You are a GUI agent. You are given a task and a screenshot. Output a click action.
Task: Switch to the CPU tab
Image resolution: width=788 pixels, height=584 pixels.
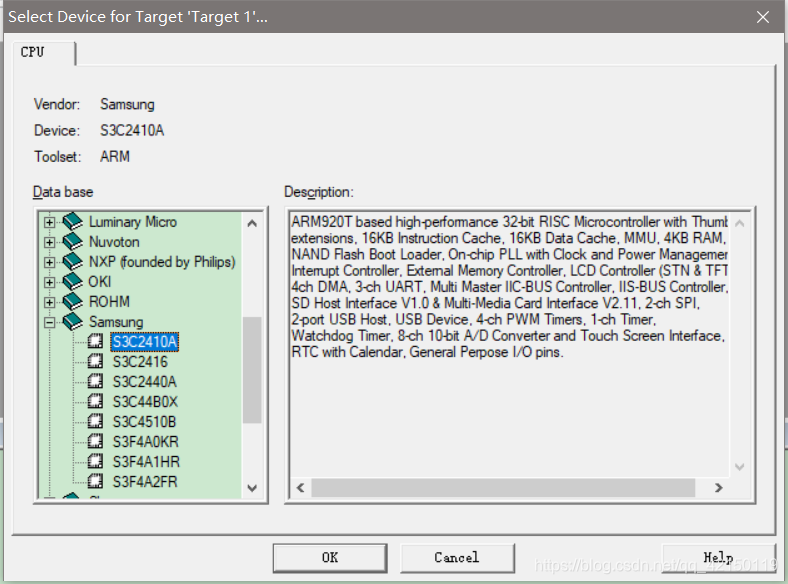click(x=44, y=52)
